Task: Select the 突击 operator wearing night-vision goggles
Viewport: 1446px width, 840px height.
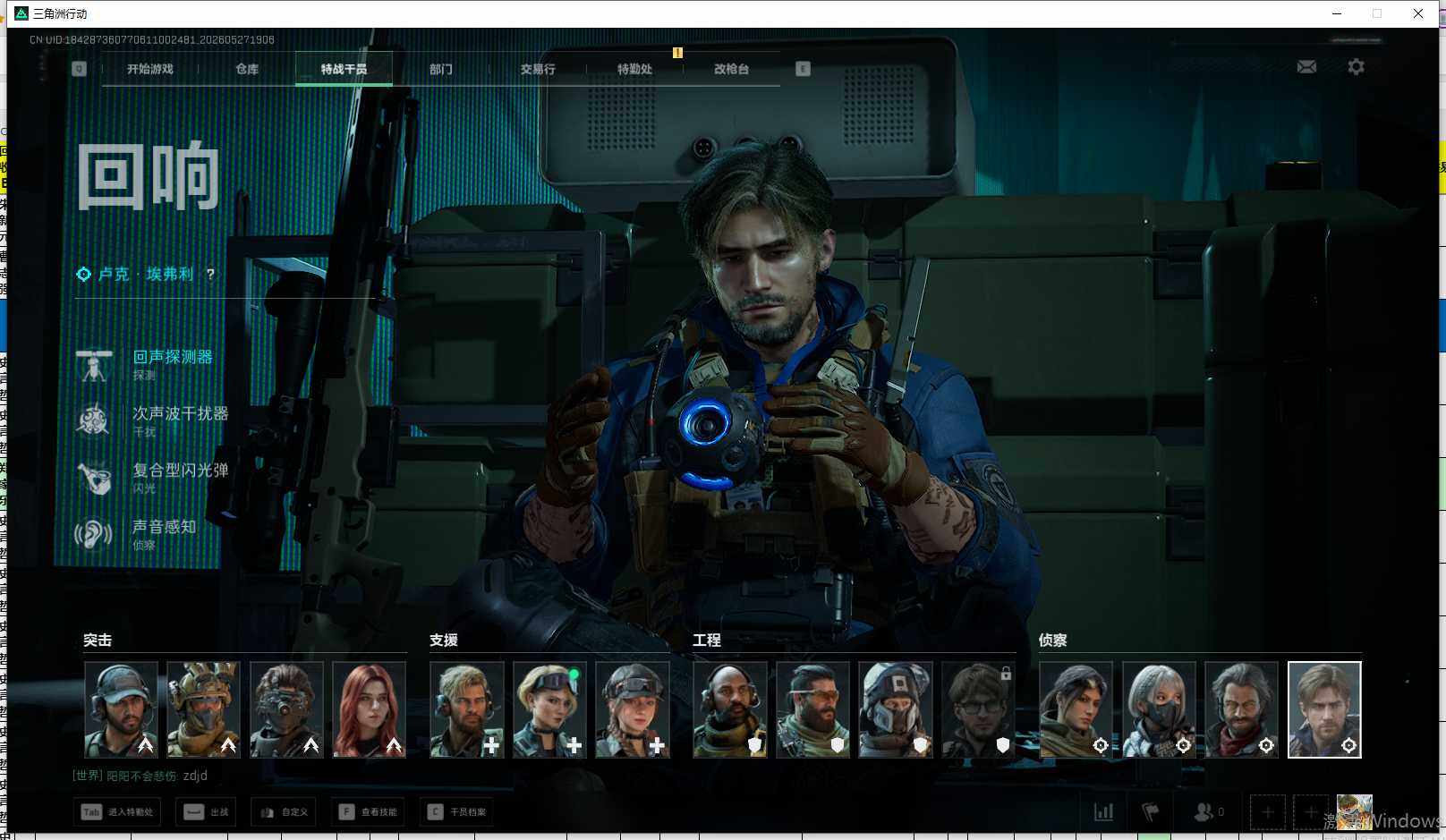Action: pyautogui.click(x=286, y=709)
